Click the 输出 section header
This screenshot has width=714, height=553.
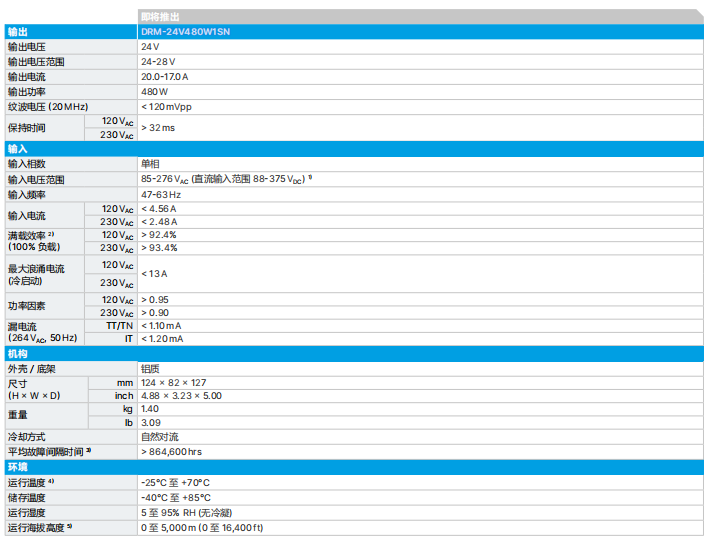(18, 32)
